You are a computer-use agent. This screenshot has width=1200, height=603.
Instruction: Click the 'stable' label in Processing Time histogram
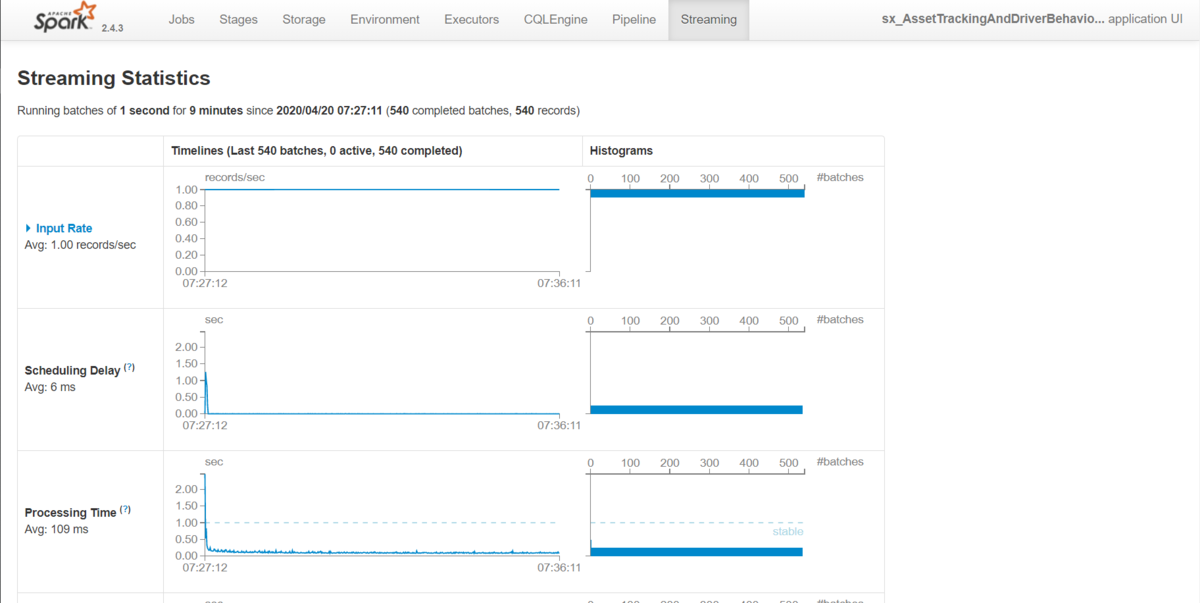click(x=788, y=531)
